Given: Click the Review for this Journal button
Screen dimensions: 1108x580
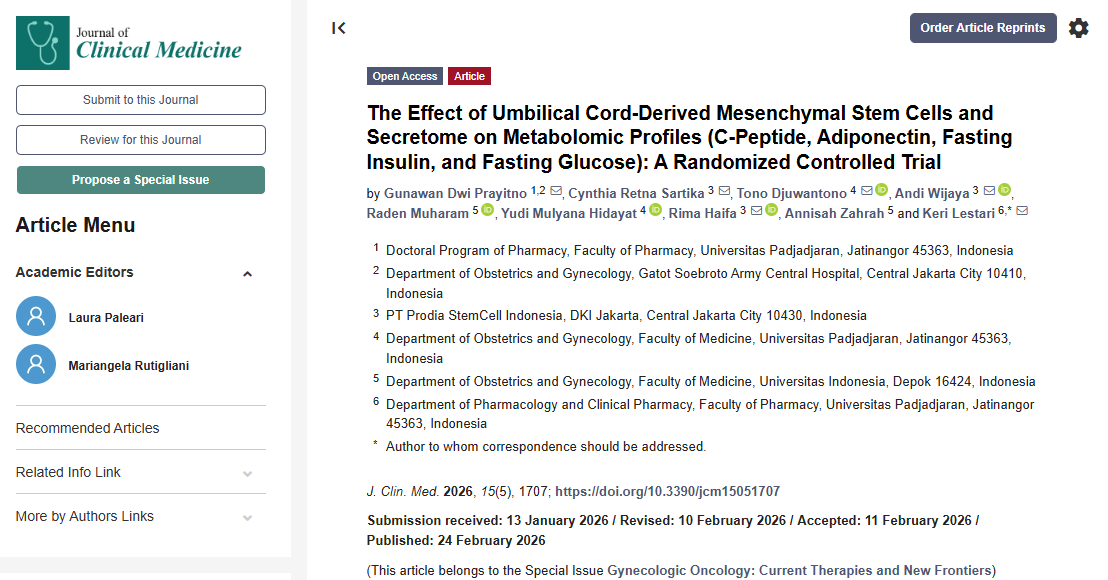Looking at the screenshot, I should (x=141, y=140).
